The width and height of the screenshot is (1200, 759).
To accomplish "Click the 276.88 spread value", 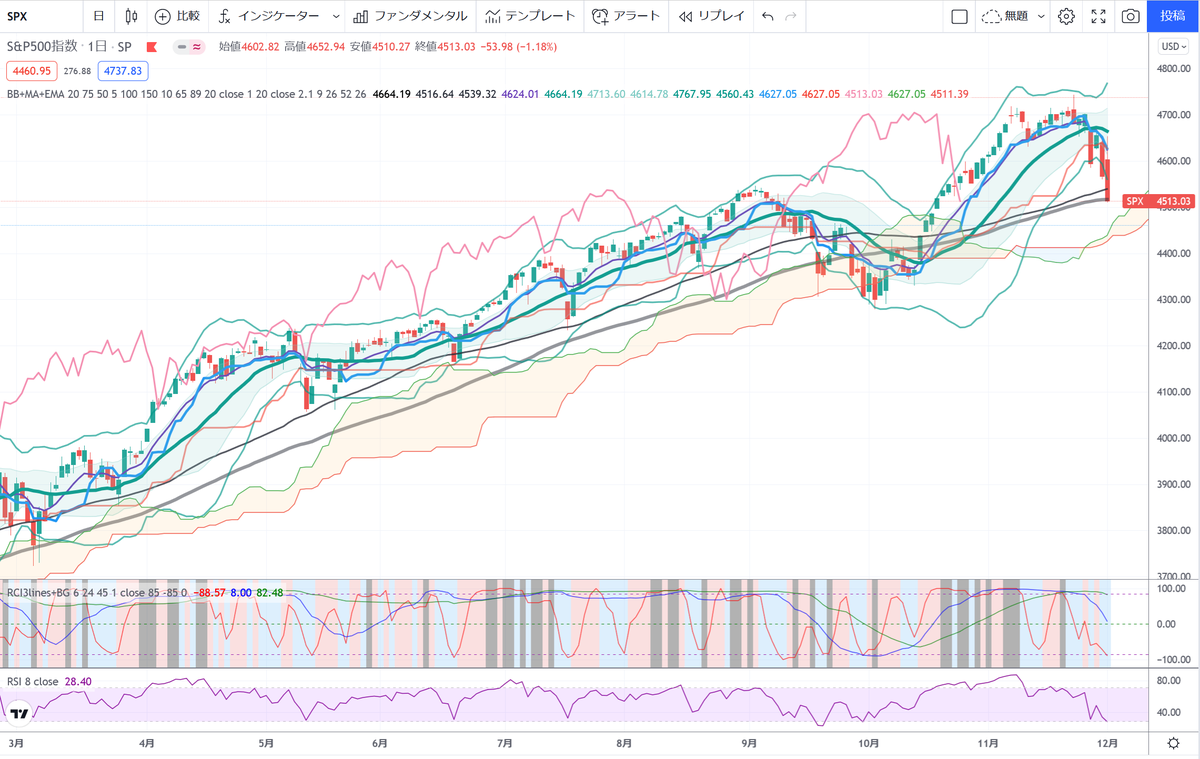I will pos(77,71).
